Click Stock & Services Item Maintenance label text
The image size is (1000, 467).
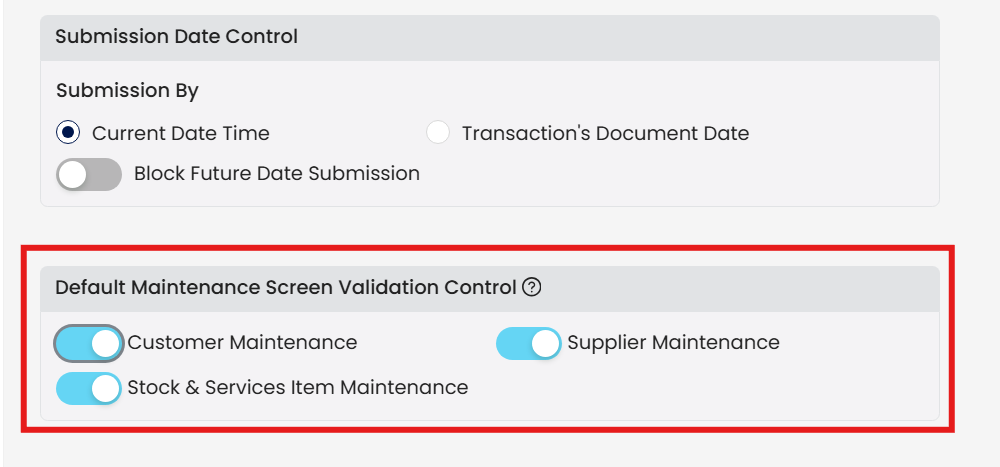point(297,387)
